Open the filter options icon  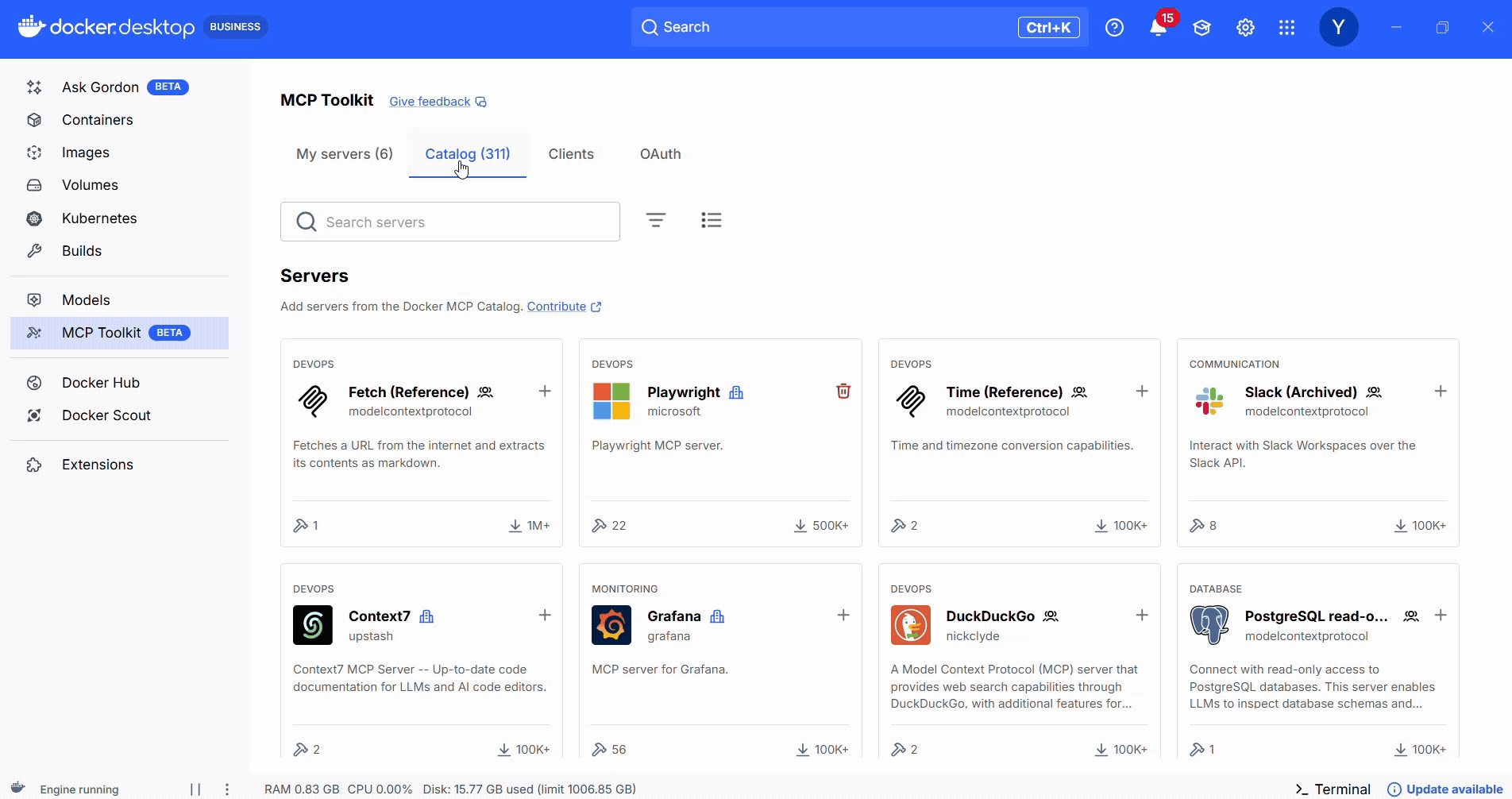[x=656, y=221]
